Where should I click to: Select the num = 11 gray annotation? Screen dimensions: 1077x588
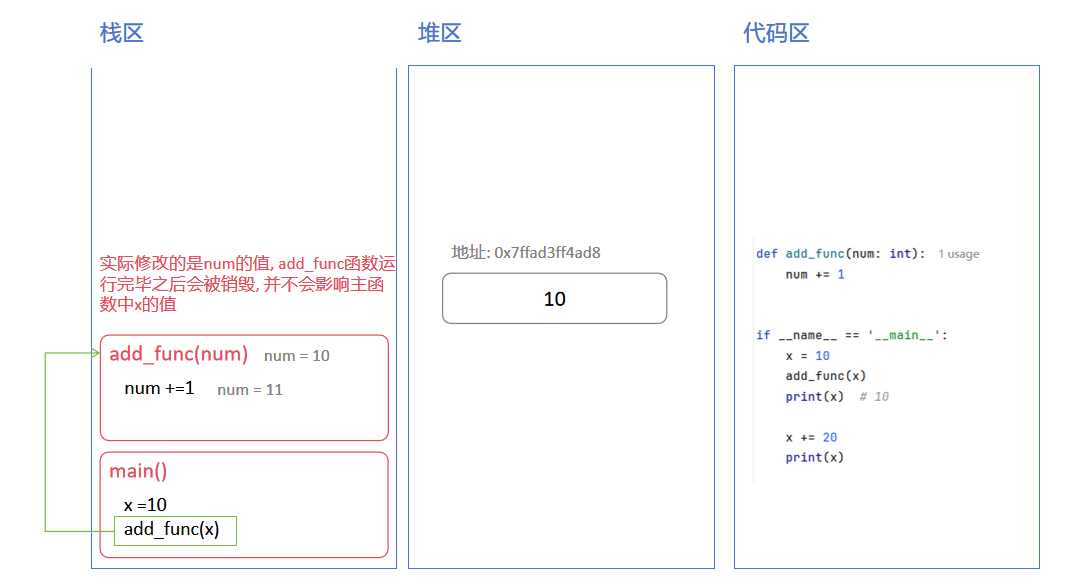(x=250, y=390)
